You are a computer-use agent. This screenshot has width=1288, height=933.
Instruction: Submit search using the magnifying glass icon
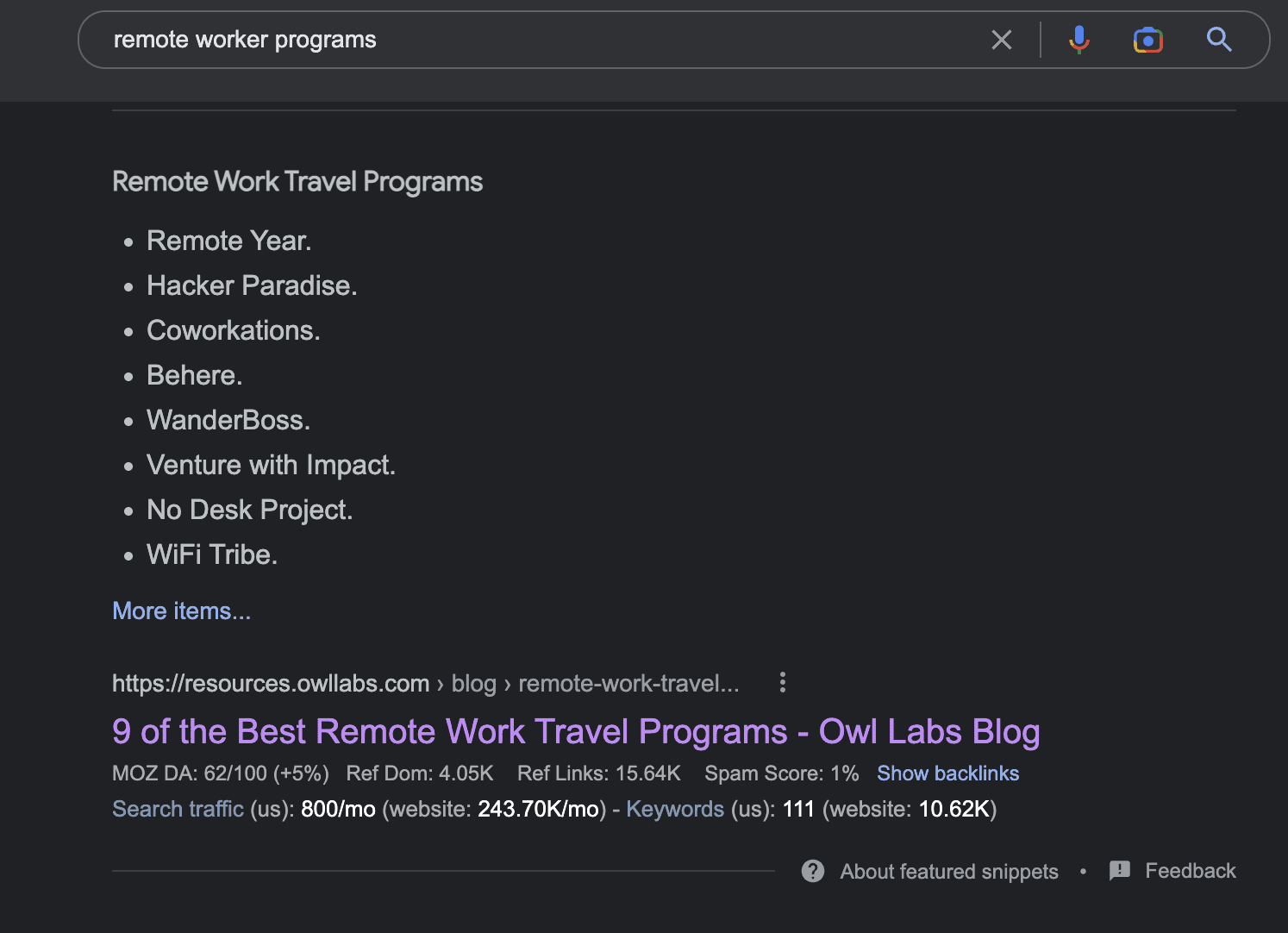pyautogui.click(x=1218, y=40)
